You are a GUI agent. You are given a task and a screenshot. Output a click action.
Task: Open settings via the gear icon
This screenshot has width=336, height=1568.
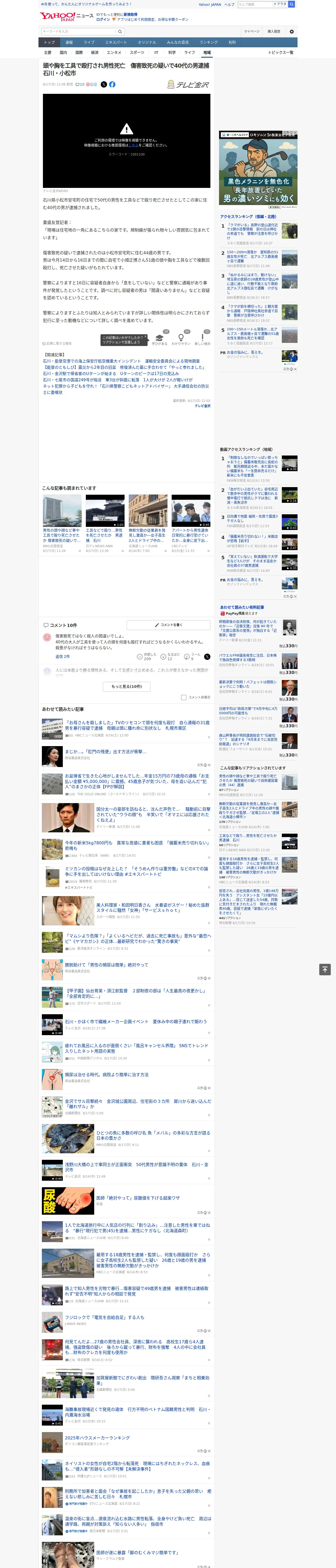point(292,31)
